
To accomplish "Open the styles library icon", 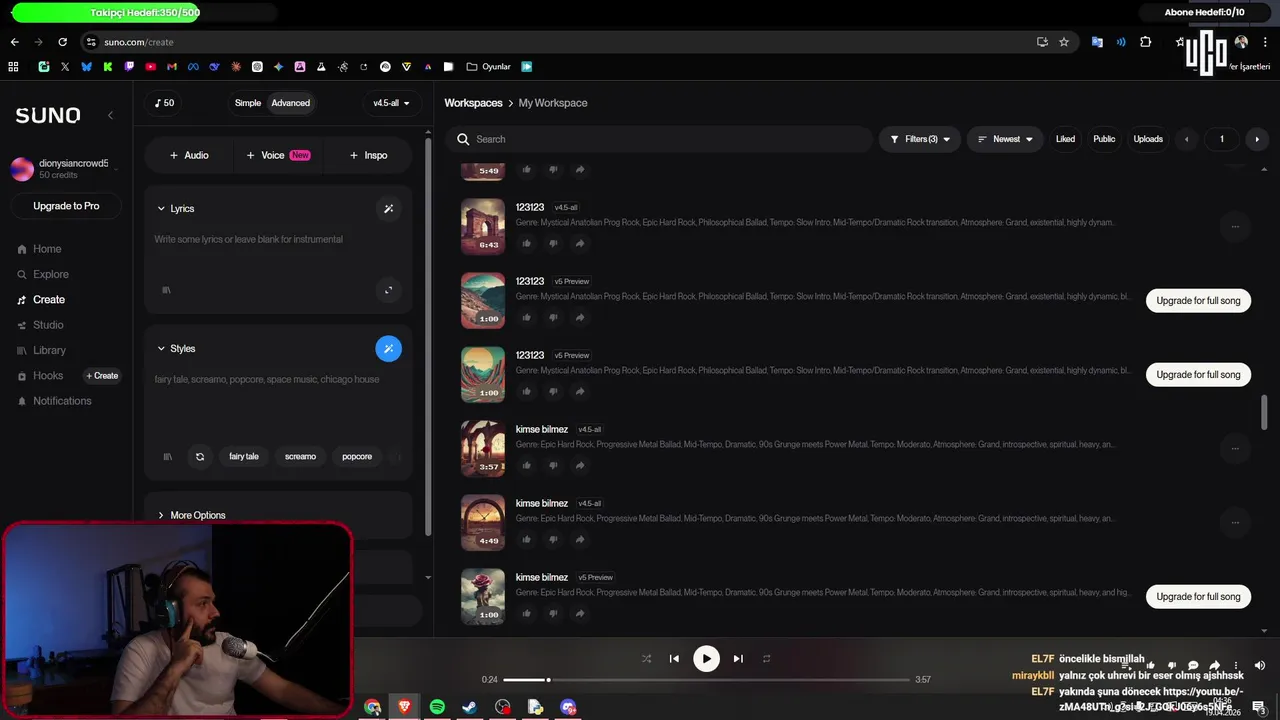I will point(167,457).
